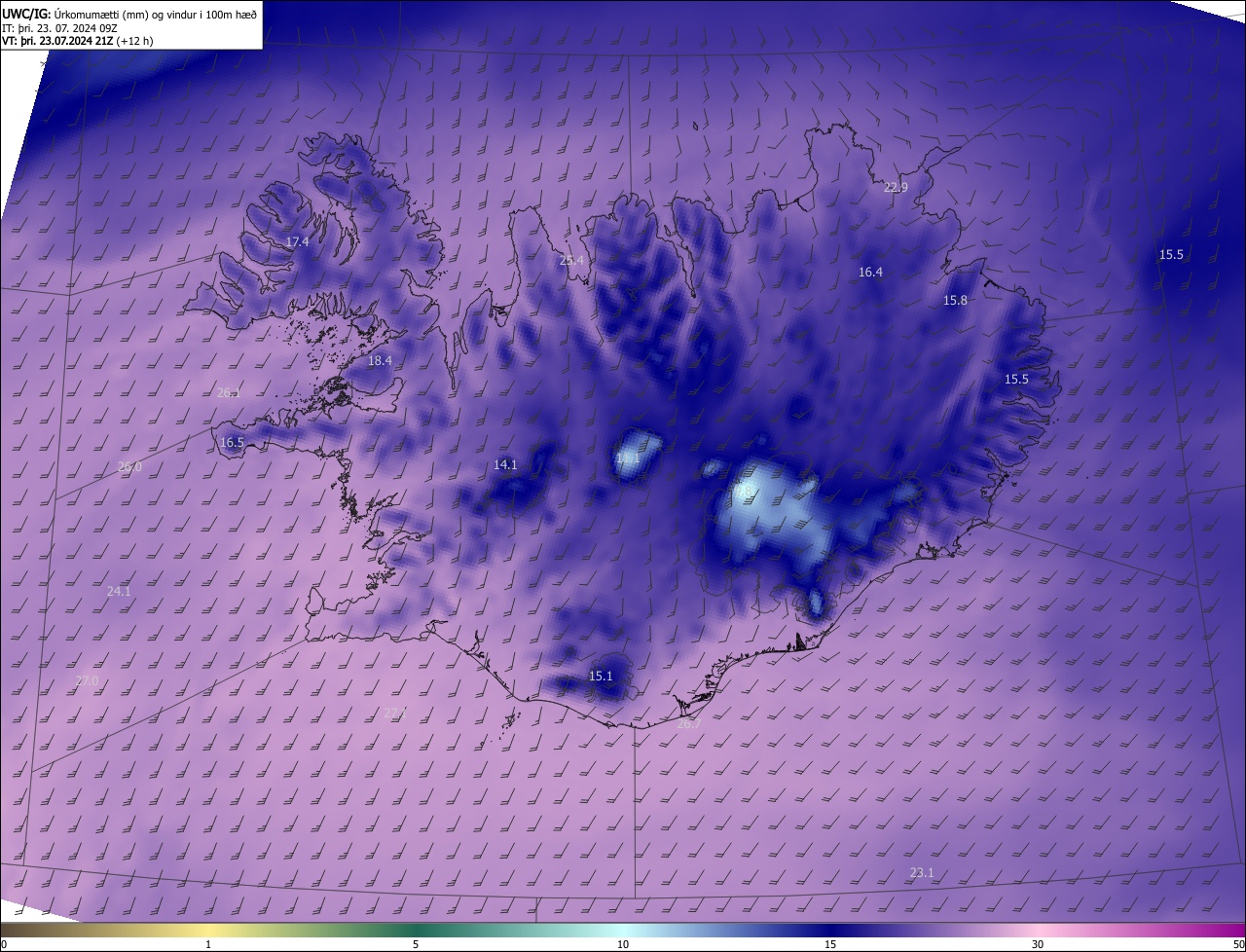Click the 25.4 value label

571,260
